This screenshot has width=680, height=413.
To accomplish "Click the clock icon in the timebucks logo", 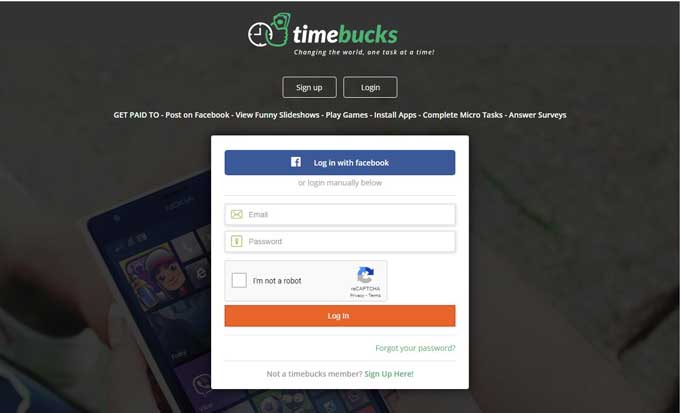I will point(259,34).
